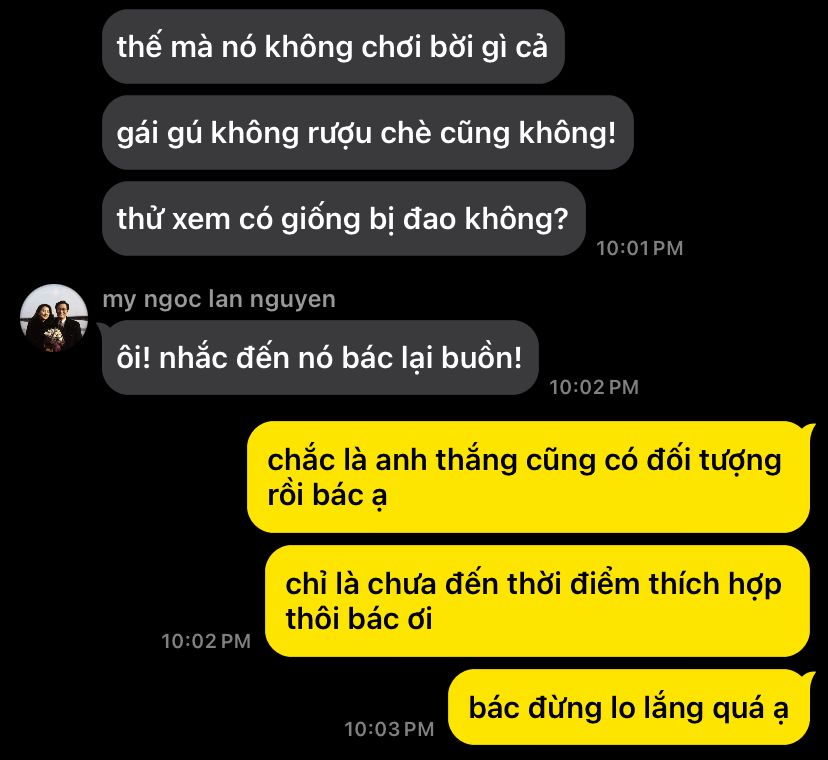This screenshot has width=828, height=760.
Task: Select the "thử xem có giống bị đao không?" bubble
Action: click(344, 219)
